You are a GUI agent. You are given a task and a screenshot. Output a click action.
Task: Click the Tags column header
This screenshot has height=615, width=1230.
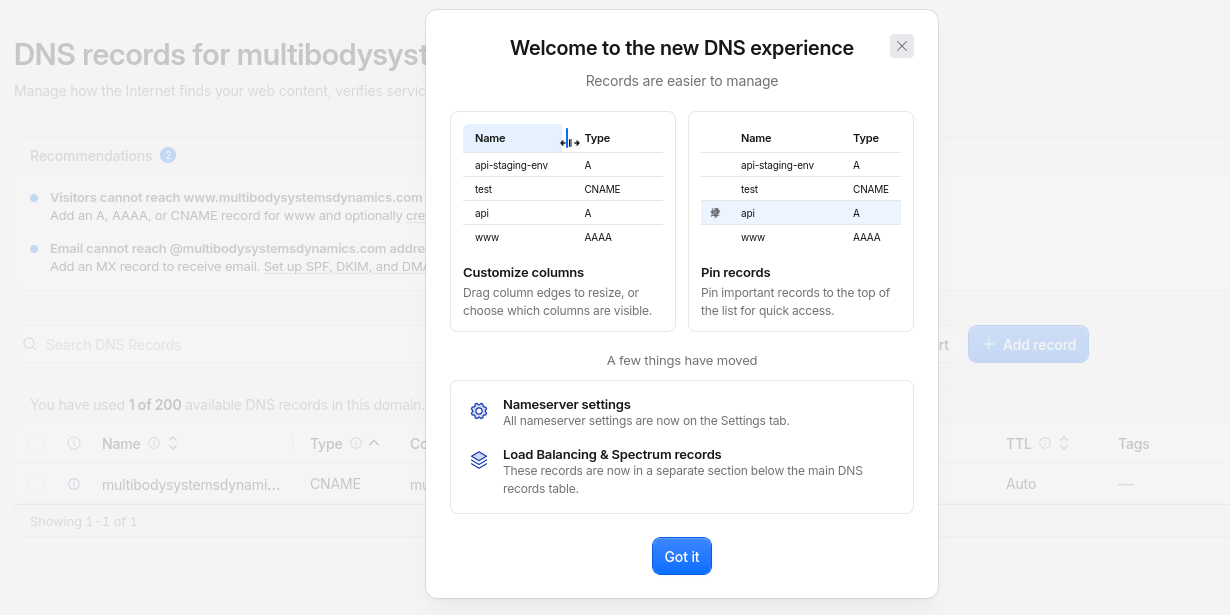(1134, 444)
